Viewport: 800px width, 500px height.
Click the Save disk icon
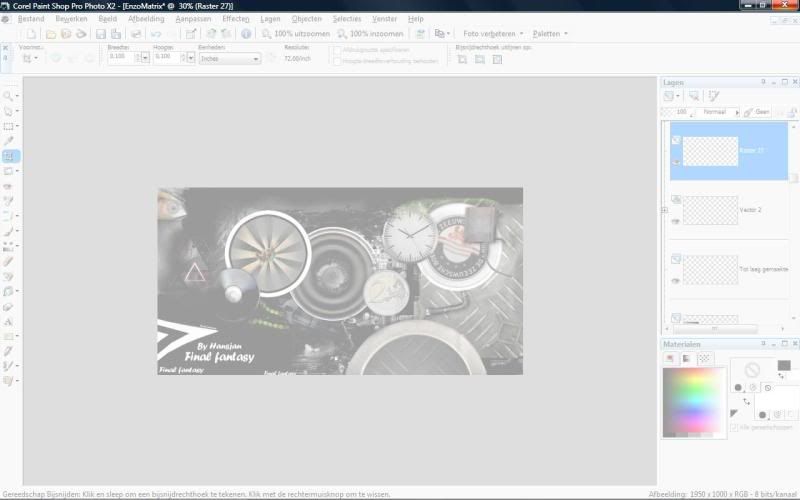(101, 34)
